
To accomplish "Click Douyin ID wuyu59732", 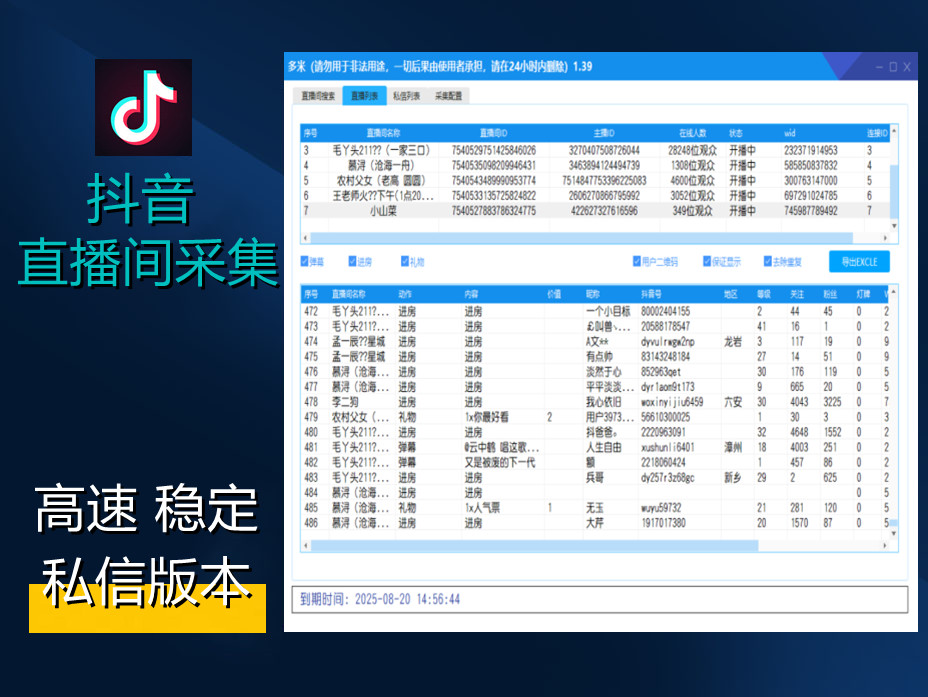I will point(661,508).
